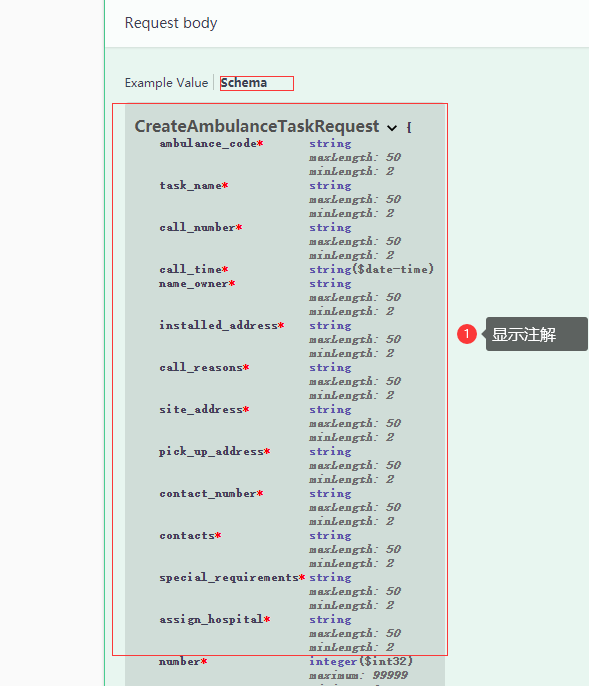Click the integer($int32) type of number

pos(361,661)
